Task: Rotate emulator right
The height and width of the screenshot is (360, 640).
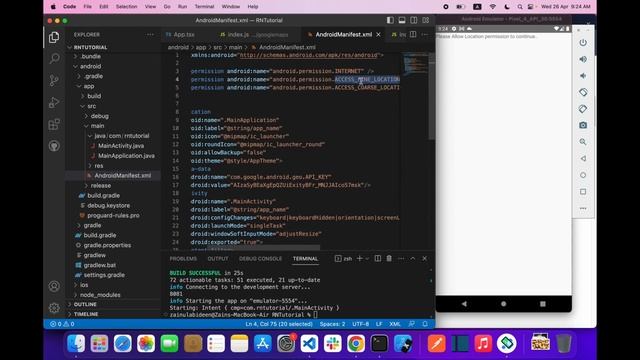Action: [583, 109]
